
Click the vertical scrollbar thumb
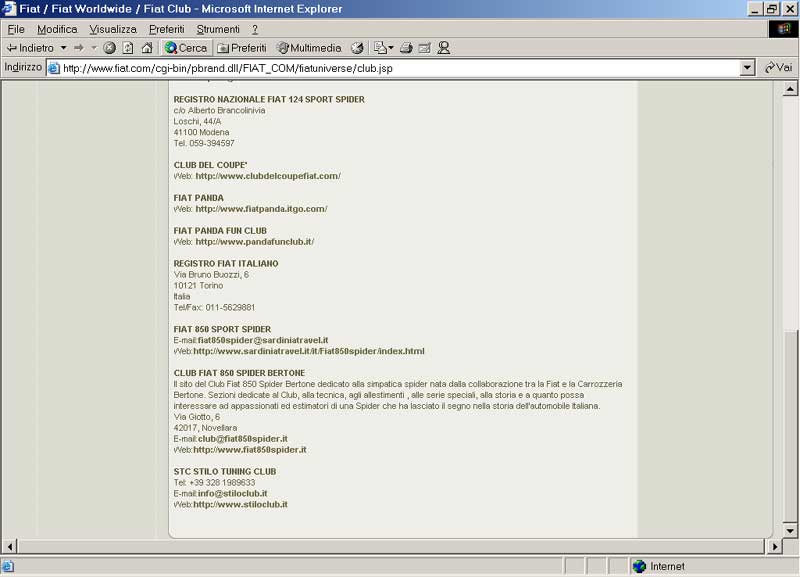pyautogui.click(x=790, y=426)
